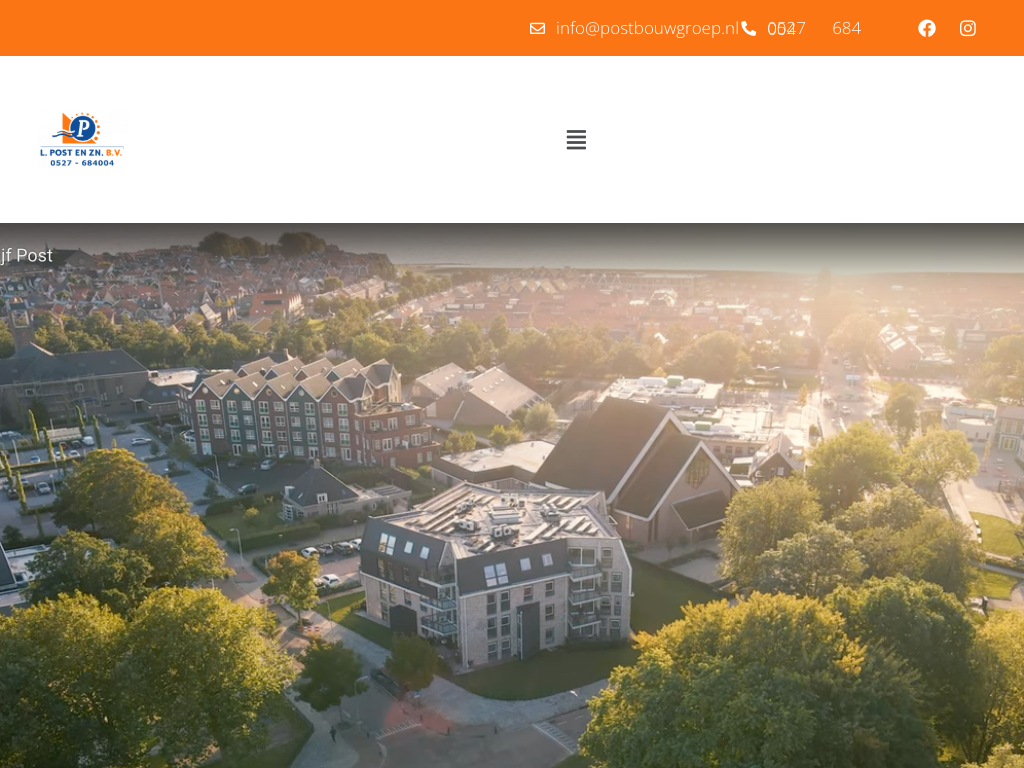This screenshot has height=768, width=1024.
Task: Open the Instagram profile icon
Action: [x=968, y=28]
